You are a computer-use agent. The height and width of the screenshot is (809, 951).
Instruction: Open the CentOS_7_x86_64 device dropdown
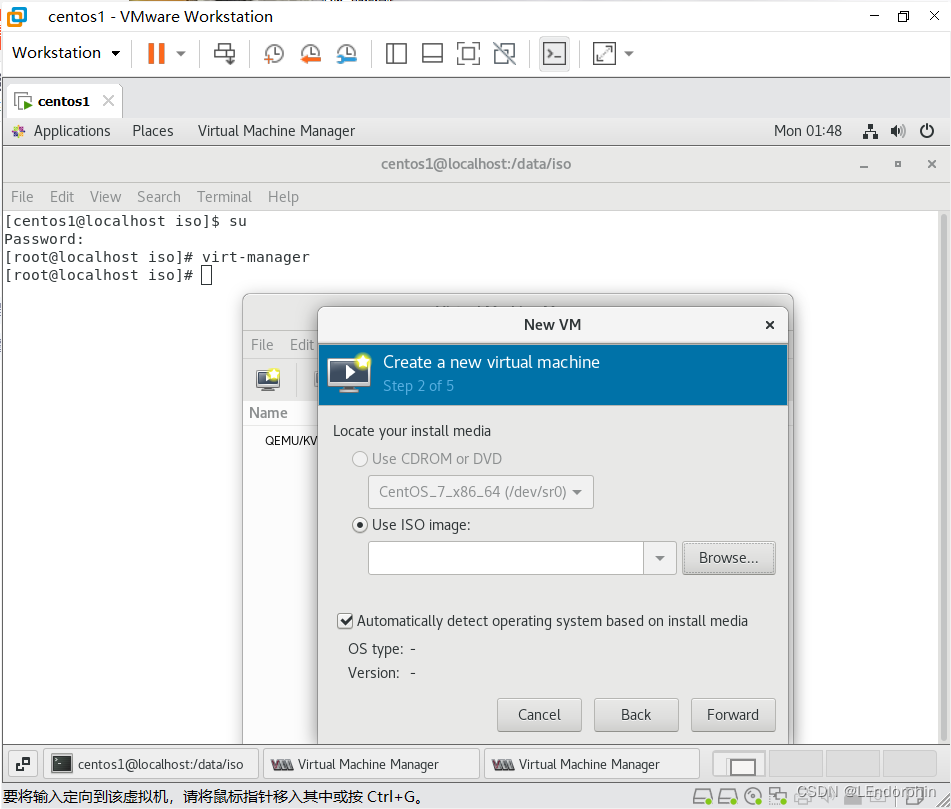pyautogui.click(x=480, y=492)
